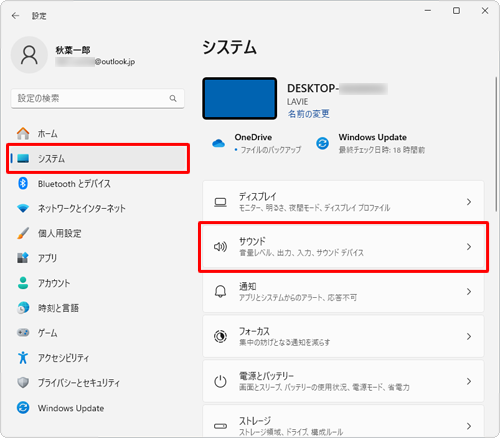Click the back arrow icon
500x438 pixels.
15,16
